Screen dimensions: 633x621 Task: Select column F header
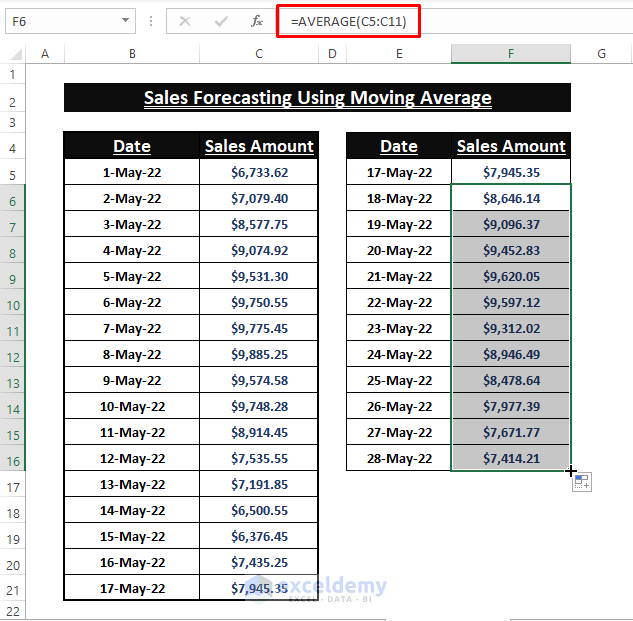(x=511, y=54)
